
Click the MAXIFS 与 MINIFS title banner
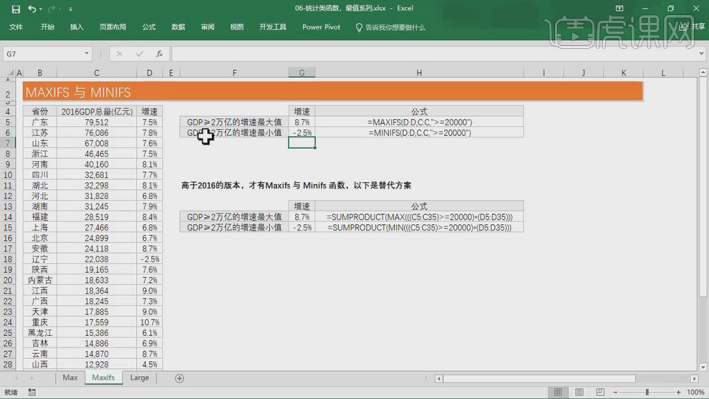(332, 92)
